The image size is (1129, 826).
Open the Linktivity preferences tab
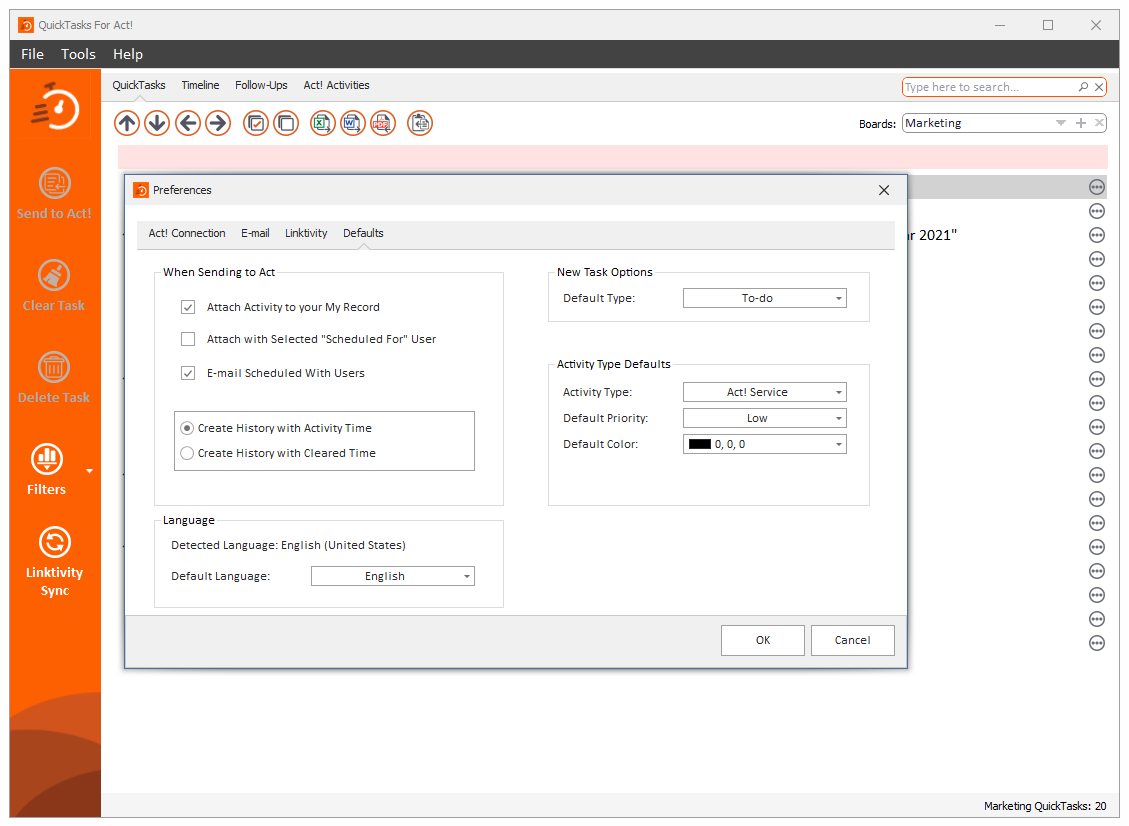pyautogui.click(x=306, y=233)
